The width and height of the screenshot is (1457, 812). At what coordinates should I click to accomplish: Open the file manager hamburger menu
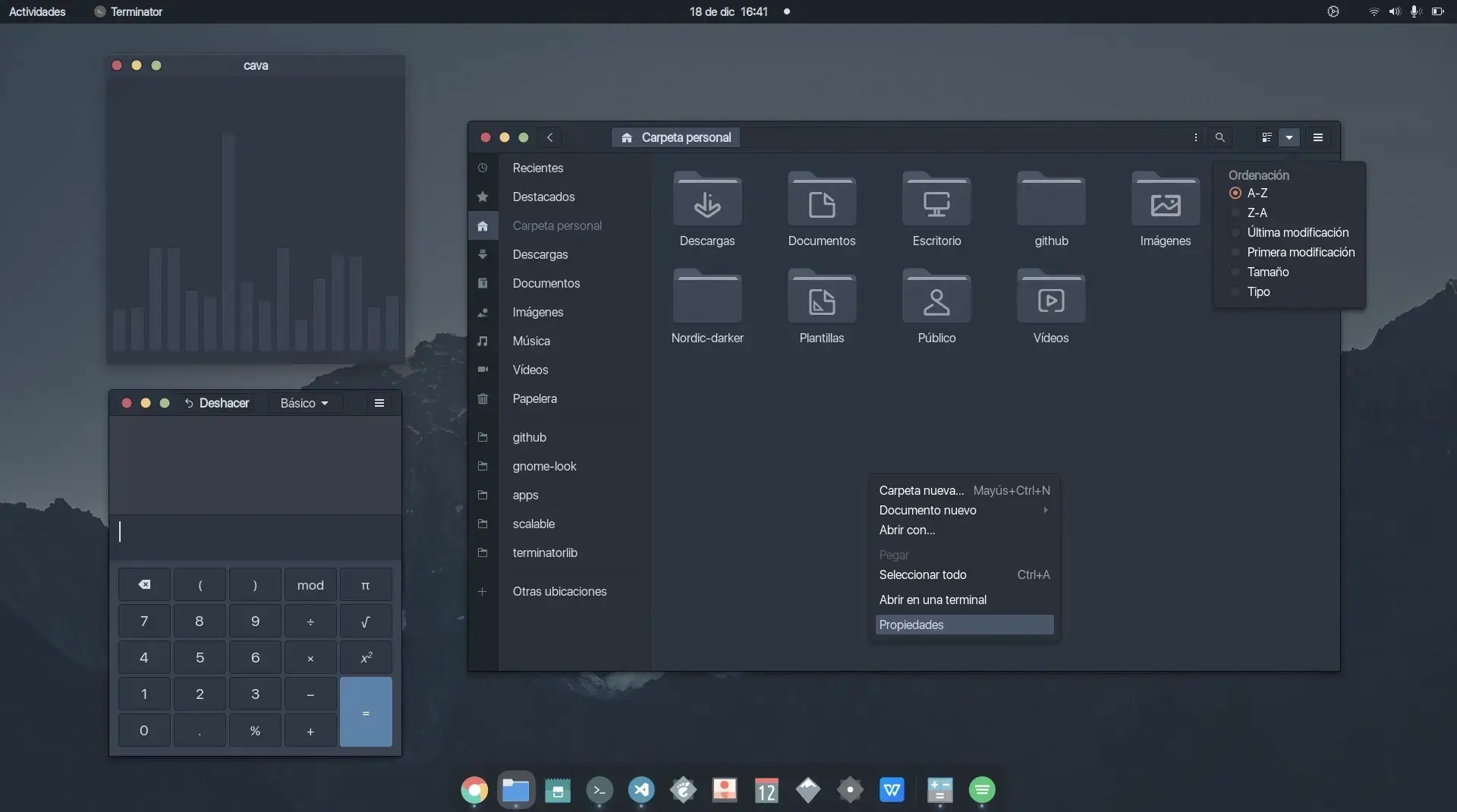coord(1317,137)
